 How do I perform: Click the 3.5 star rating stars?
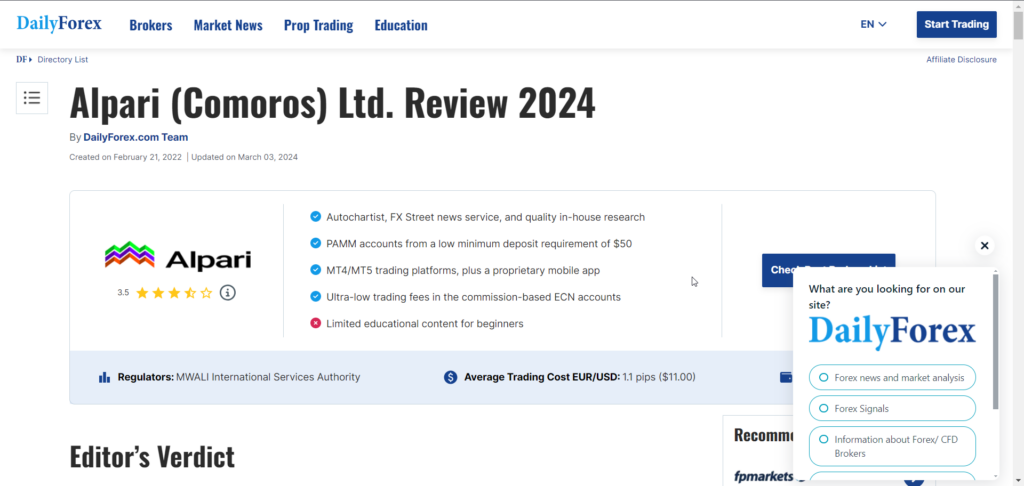174,293
